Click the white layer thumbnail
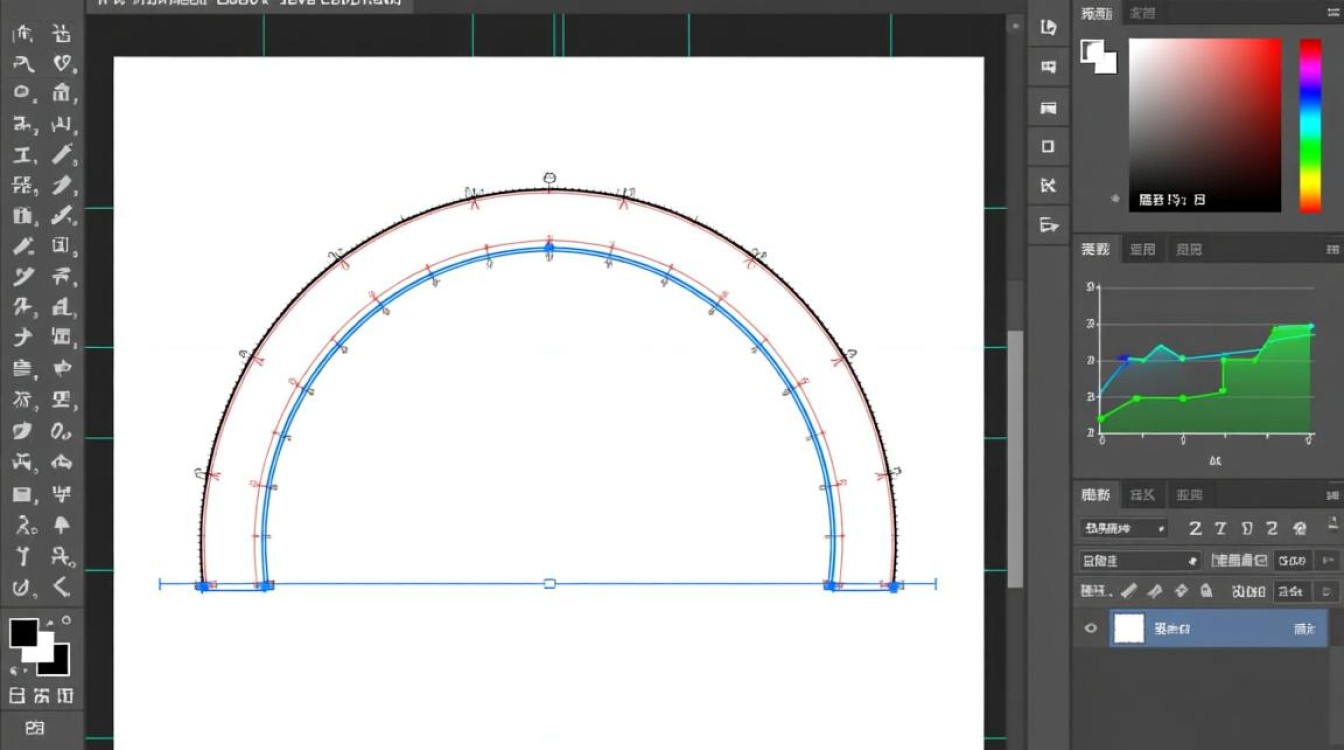This screenshot has width=1344, height=750. [x=1129, y=629]
